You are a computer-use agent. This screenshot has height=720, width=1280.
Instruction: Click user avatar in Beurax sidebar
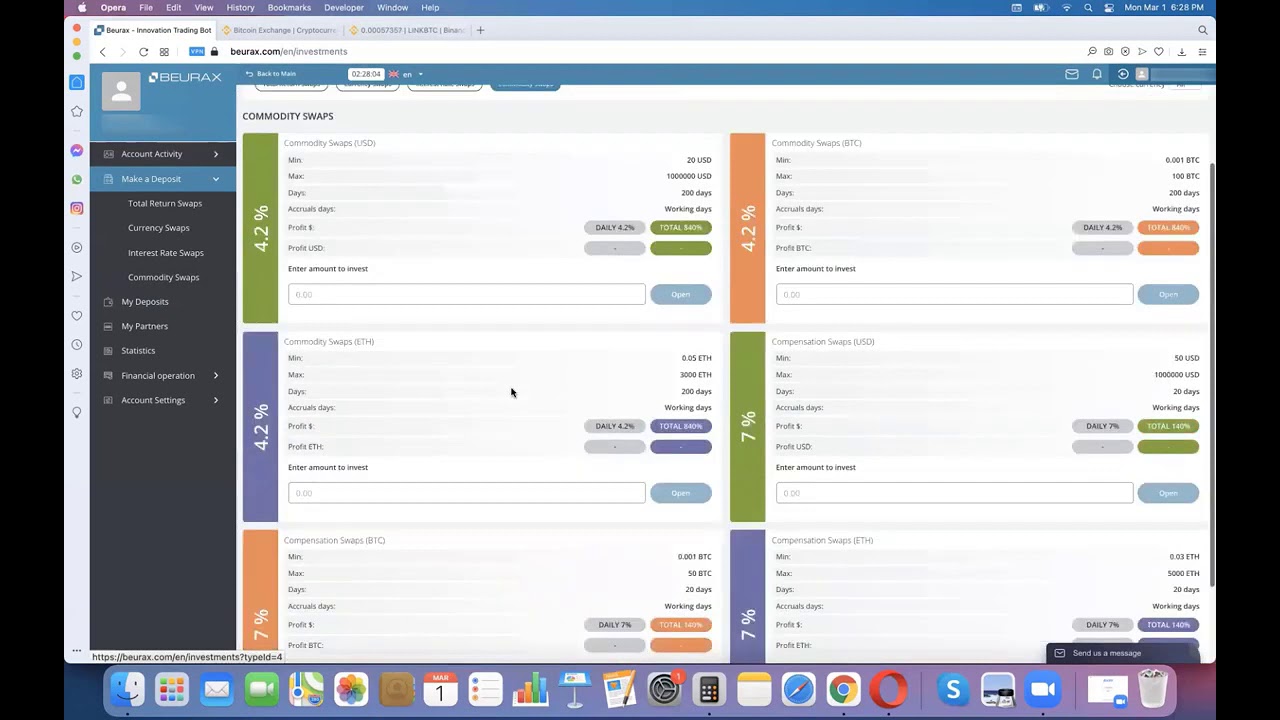pyautogui.click(x=121, y=92)
